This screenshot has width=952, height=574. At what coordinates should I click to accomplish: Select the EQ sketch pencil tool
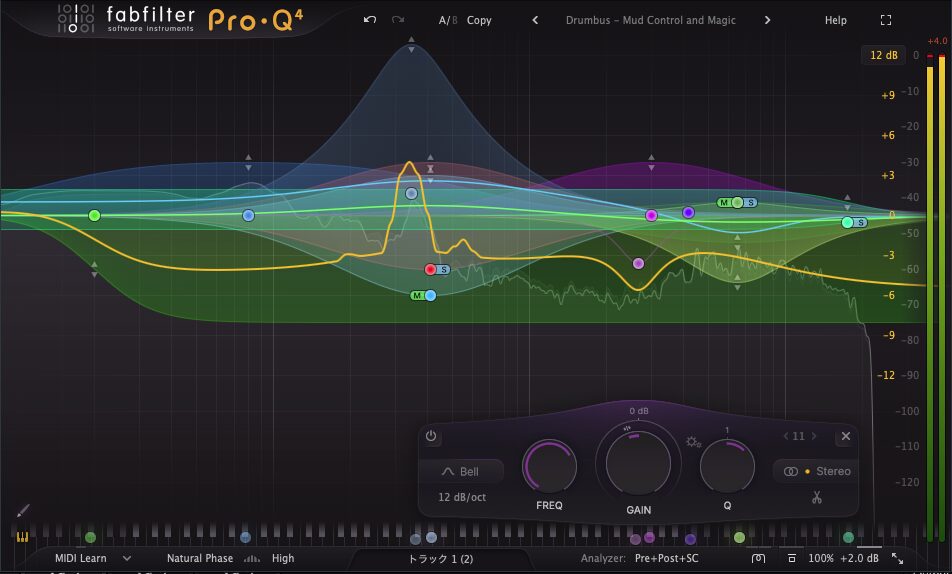pos(23,510)
